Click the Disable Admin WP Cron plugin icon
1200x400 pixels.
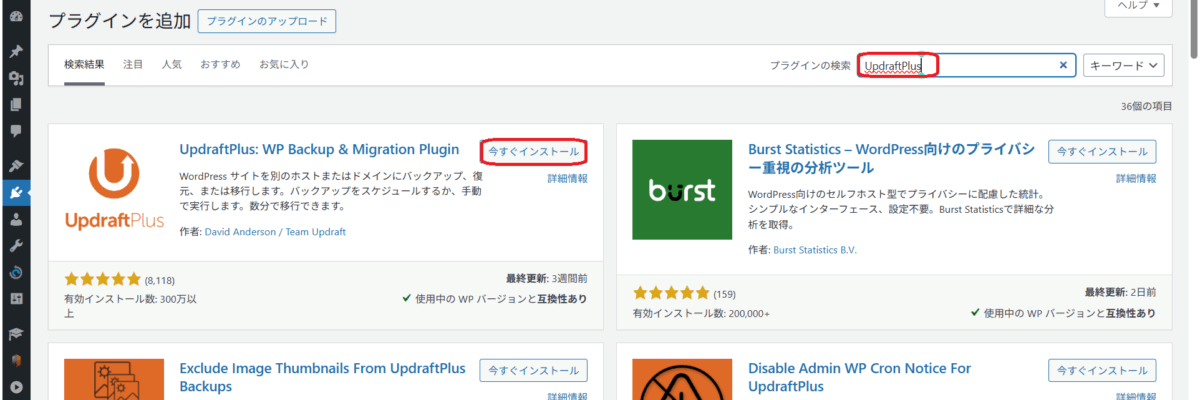click(x=682, y=379)
